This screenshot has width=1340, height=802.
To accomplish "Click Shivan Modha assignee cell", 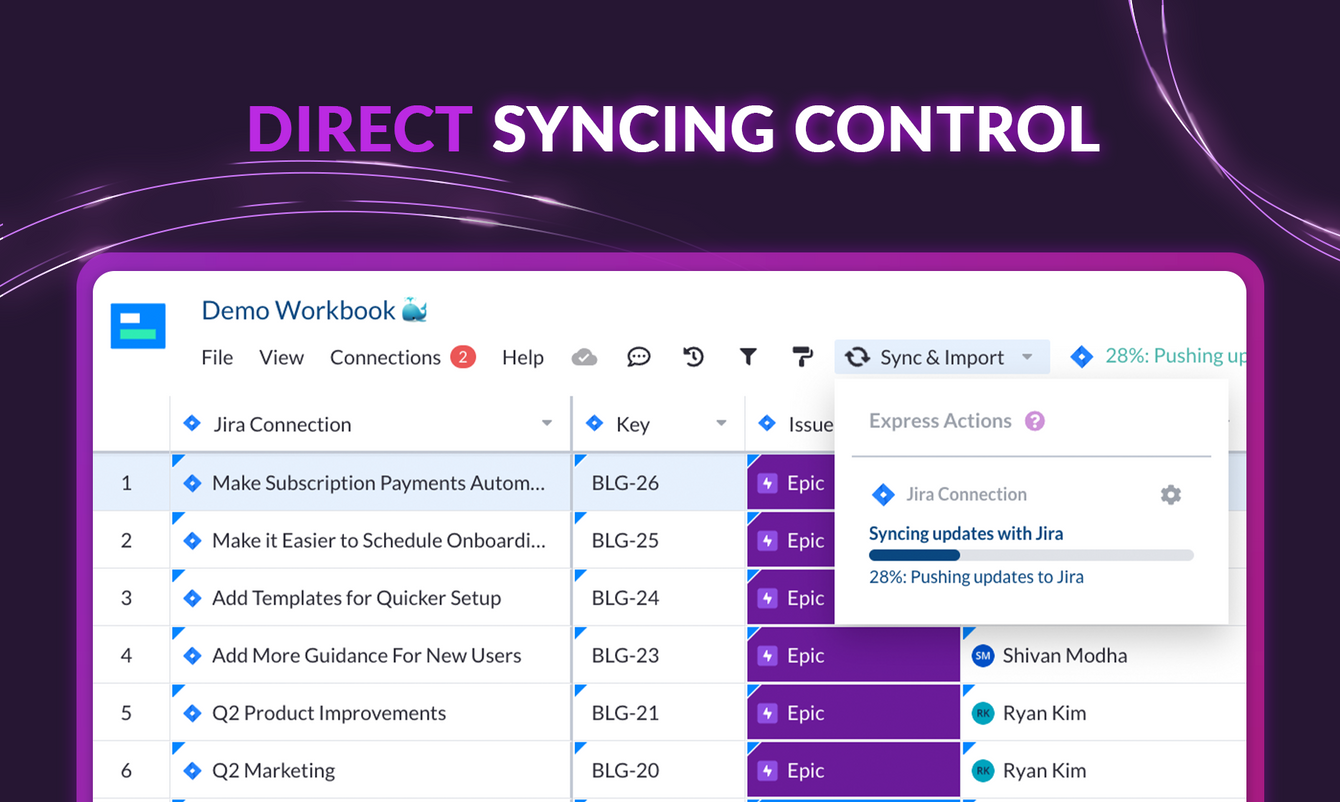I will (x=1104, y=656).
